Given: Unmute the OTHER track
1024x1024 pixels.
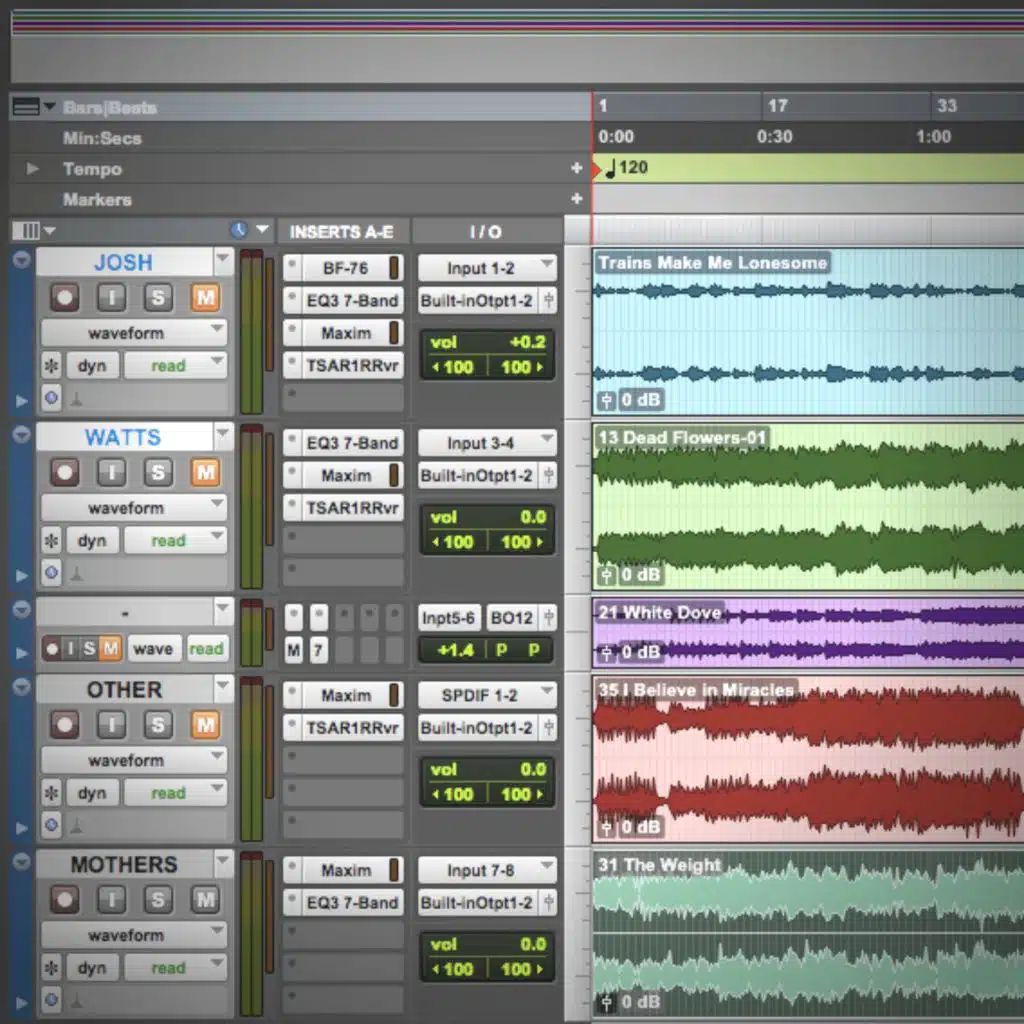Looking at the screenshot, I should pos(205,724).
